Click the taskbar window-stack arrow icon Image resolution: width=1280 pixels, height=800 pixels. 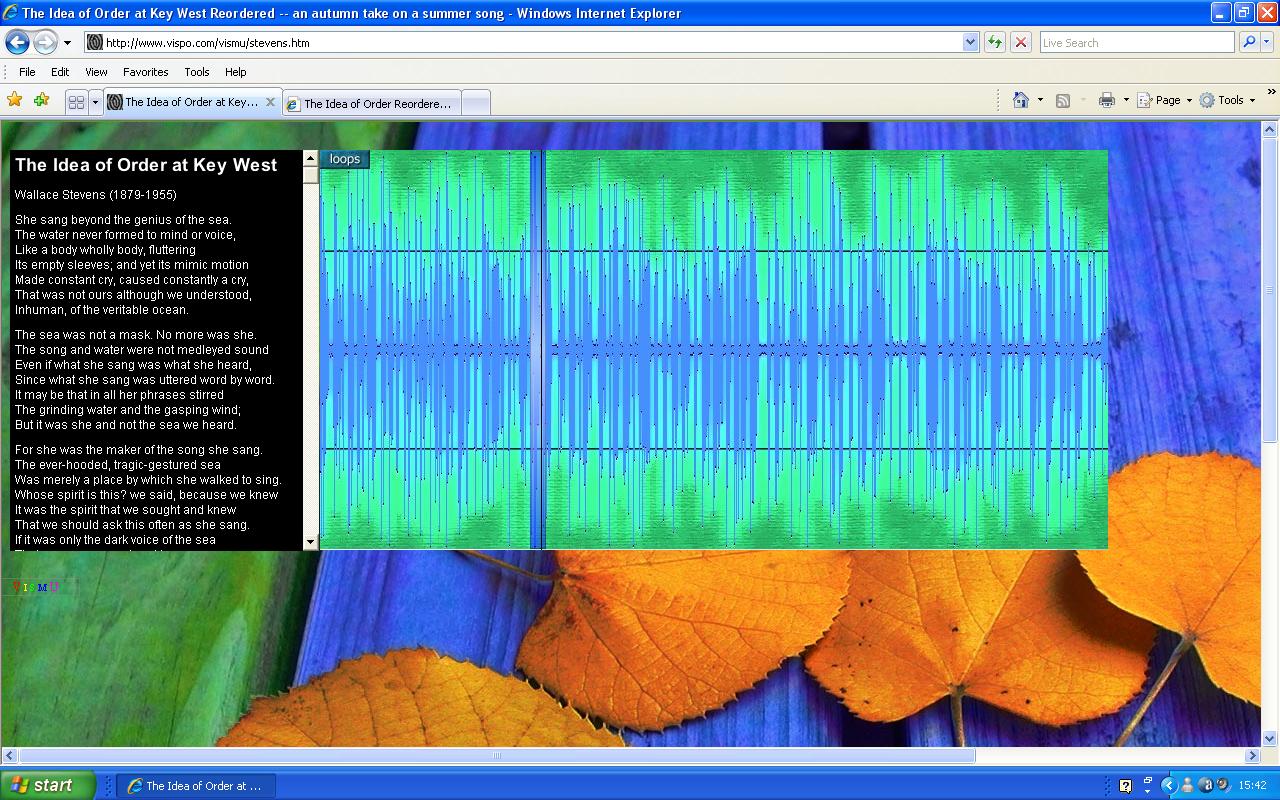pos(1147,785)
